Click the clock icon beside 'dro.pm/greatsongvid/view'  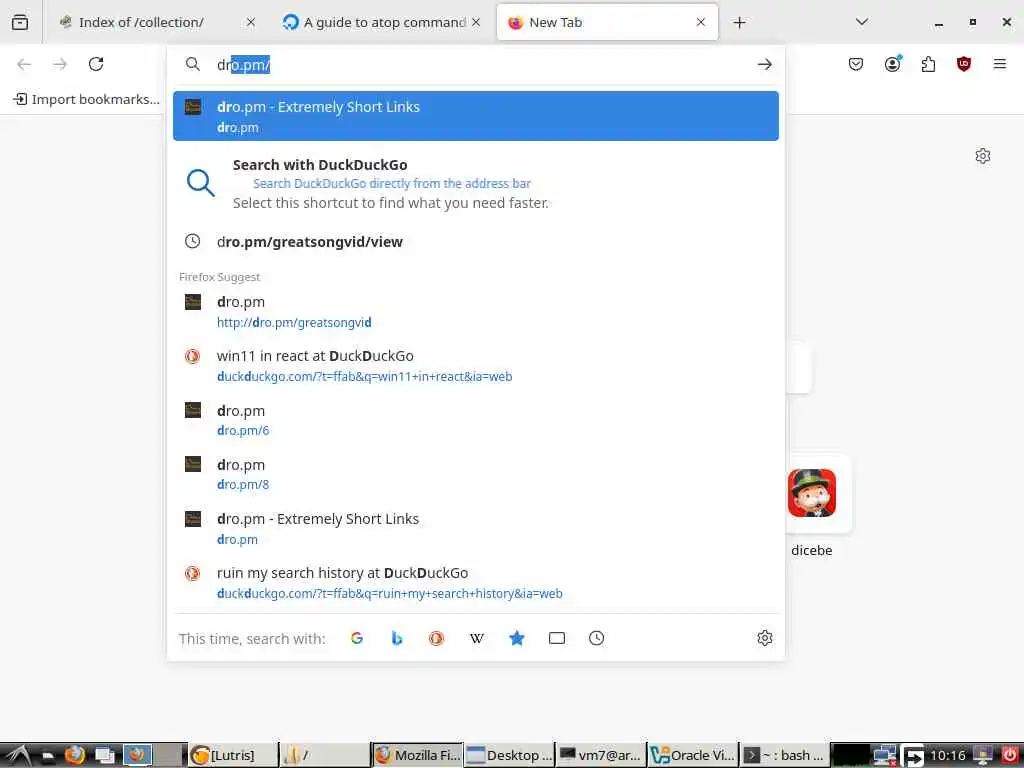coord(193,241)
